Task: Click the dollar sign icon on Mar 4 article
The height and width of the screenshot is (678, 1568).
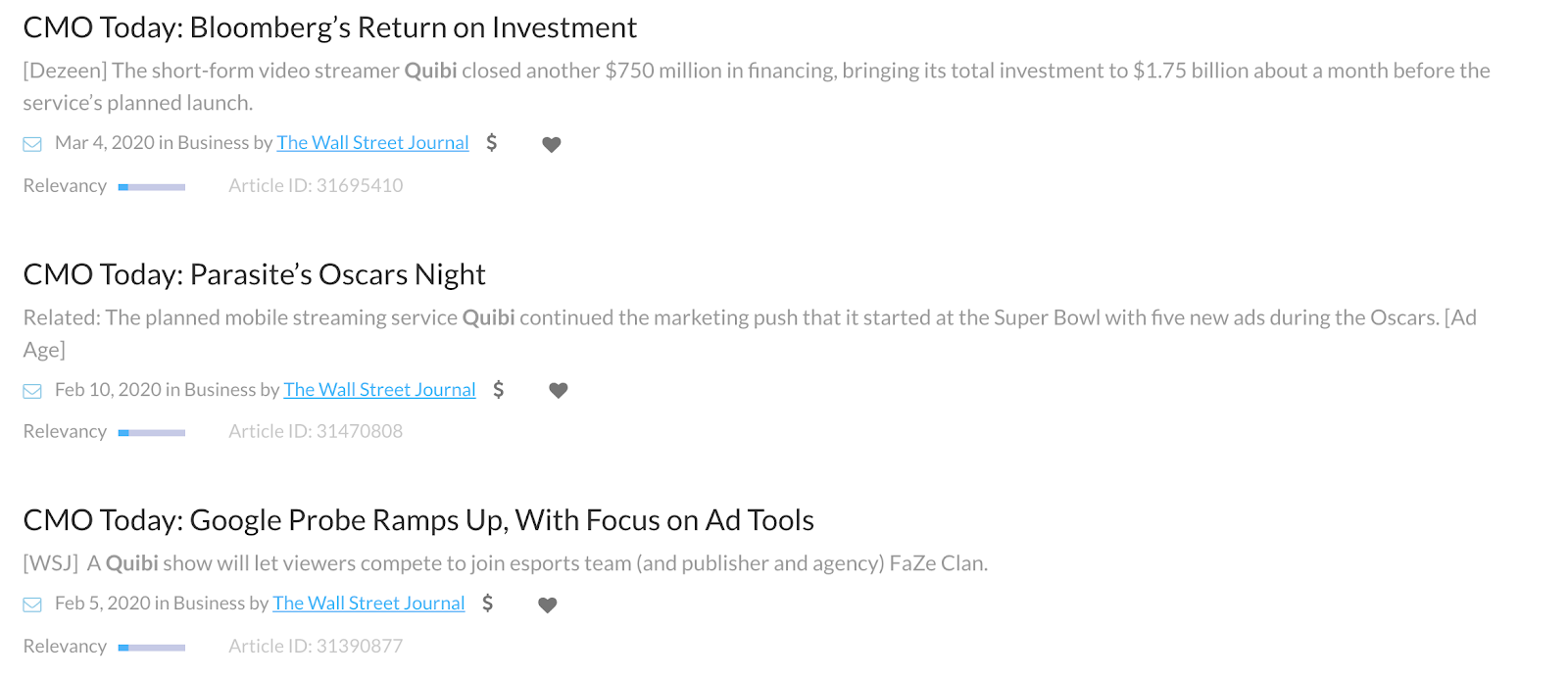Action: (x=492, y=143)
